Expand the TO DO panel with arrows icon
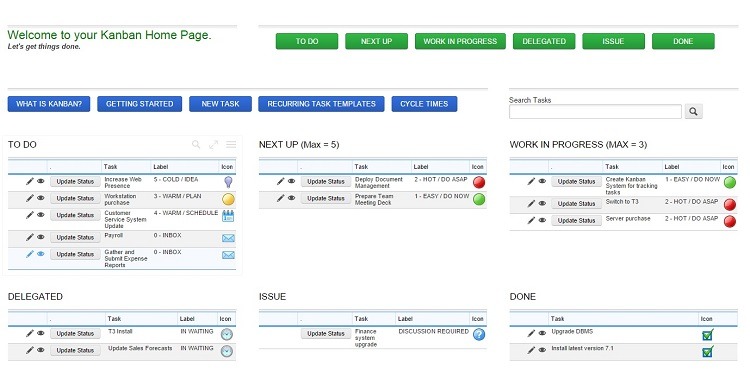 point(213,144)
